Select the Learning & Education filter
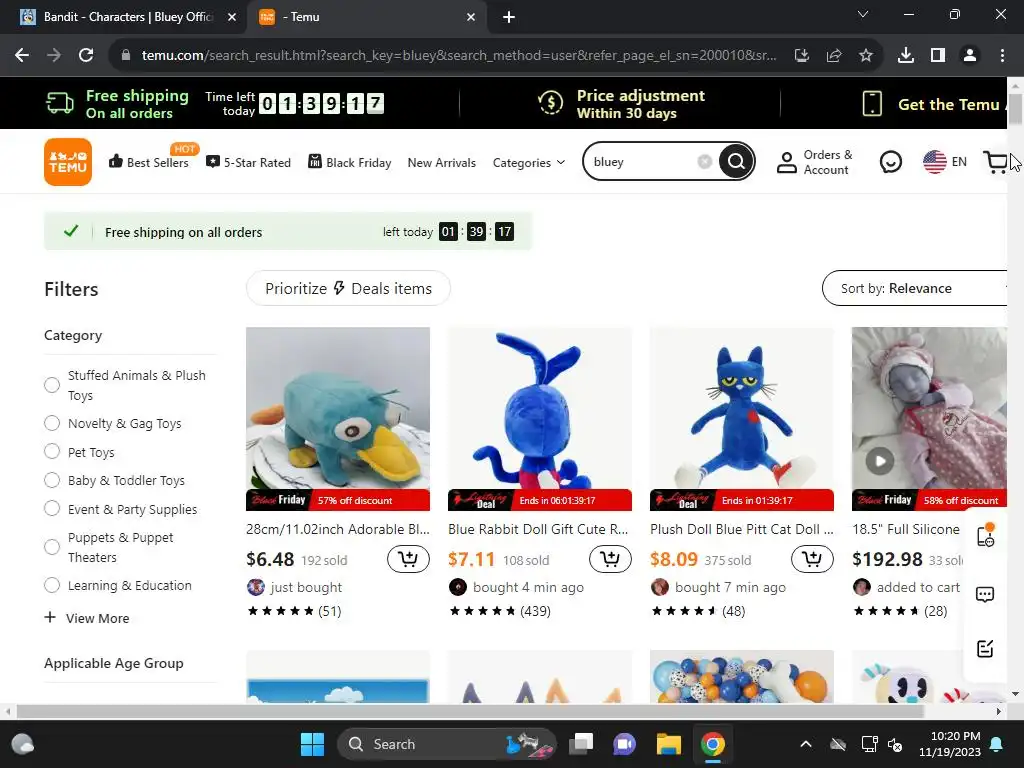Viewport: 1024px width, 768px height. [52, 585]
